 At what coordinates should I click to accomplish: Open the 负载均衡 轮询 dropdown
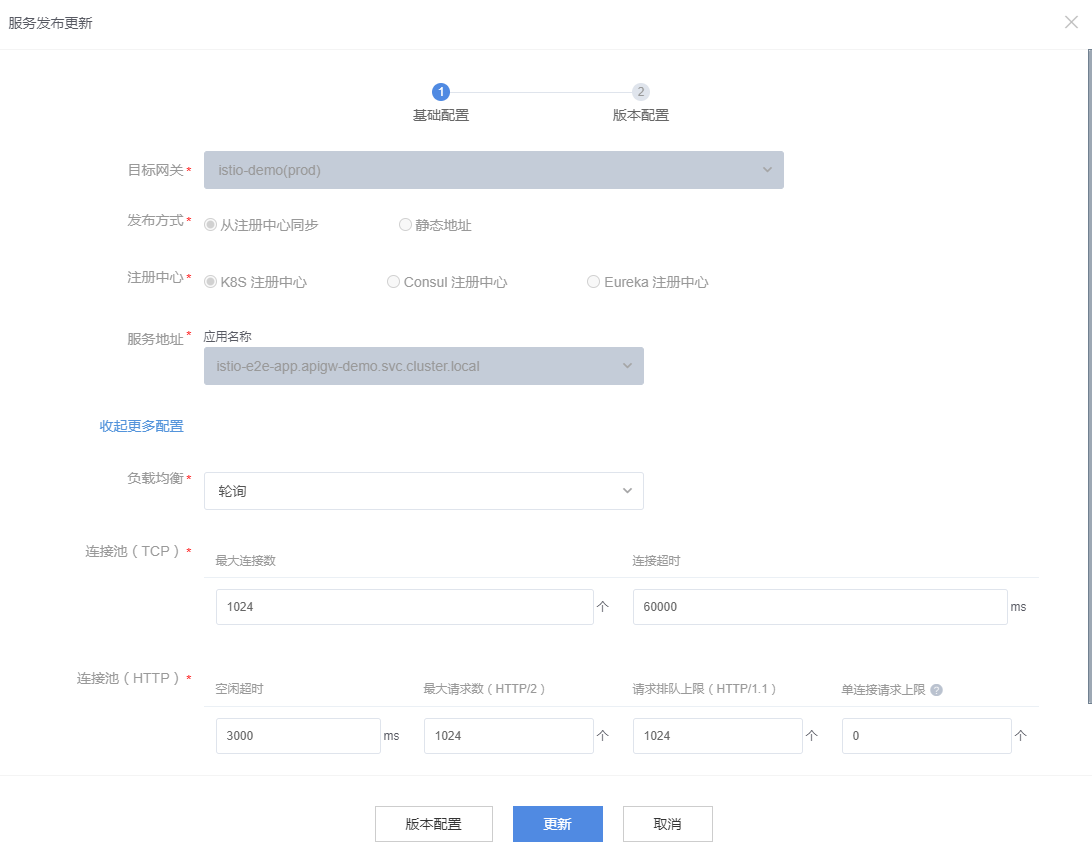pos(423,491)
